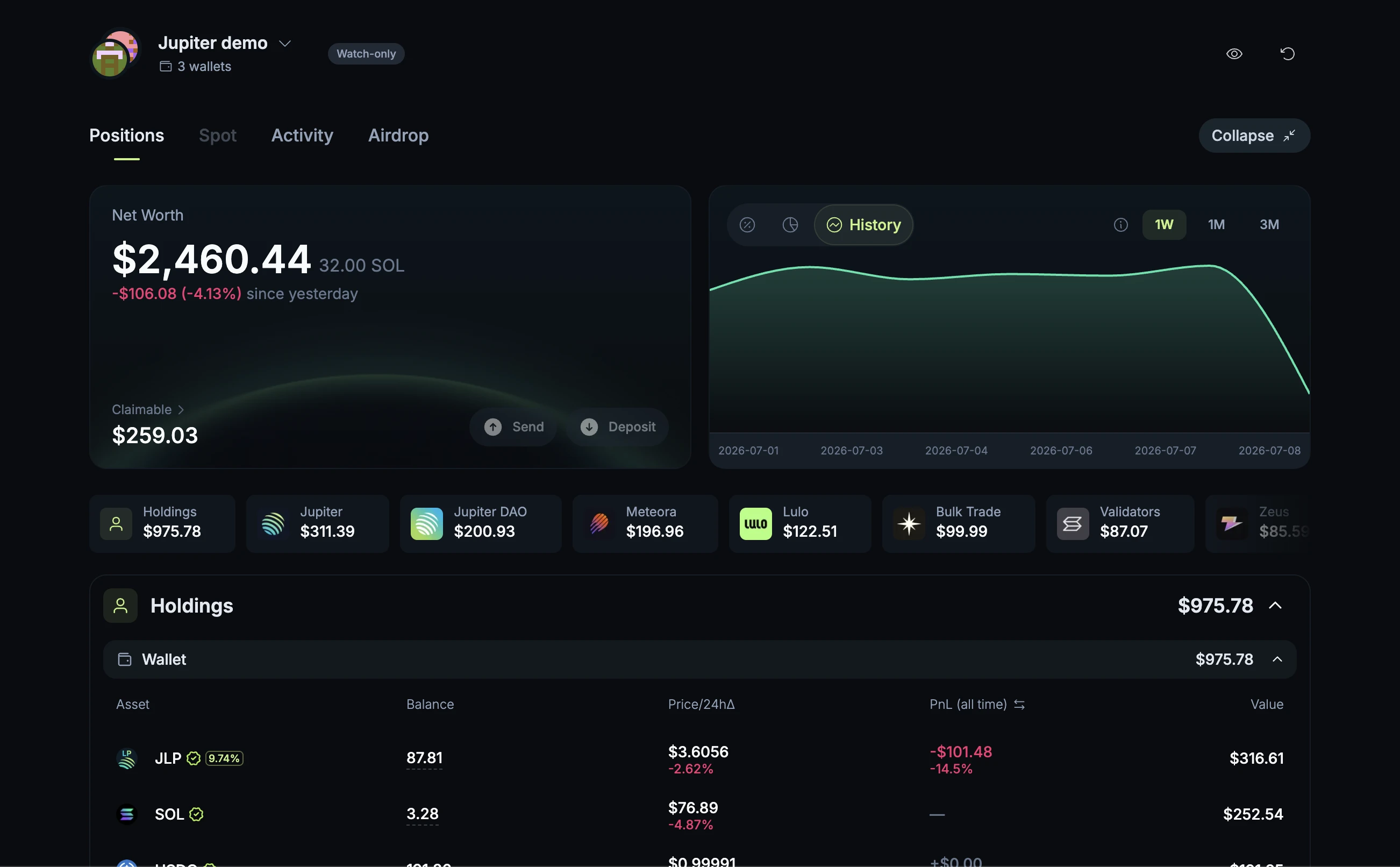
Task: Switch to the pie chart allocation icon
Action: click(x=790, y=225)
